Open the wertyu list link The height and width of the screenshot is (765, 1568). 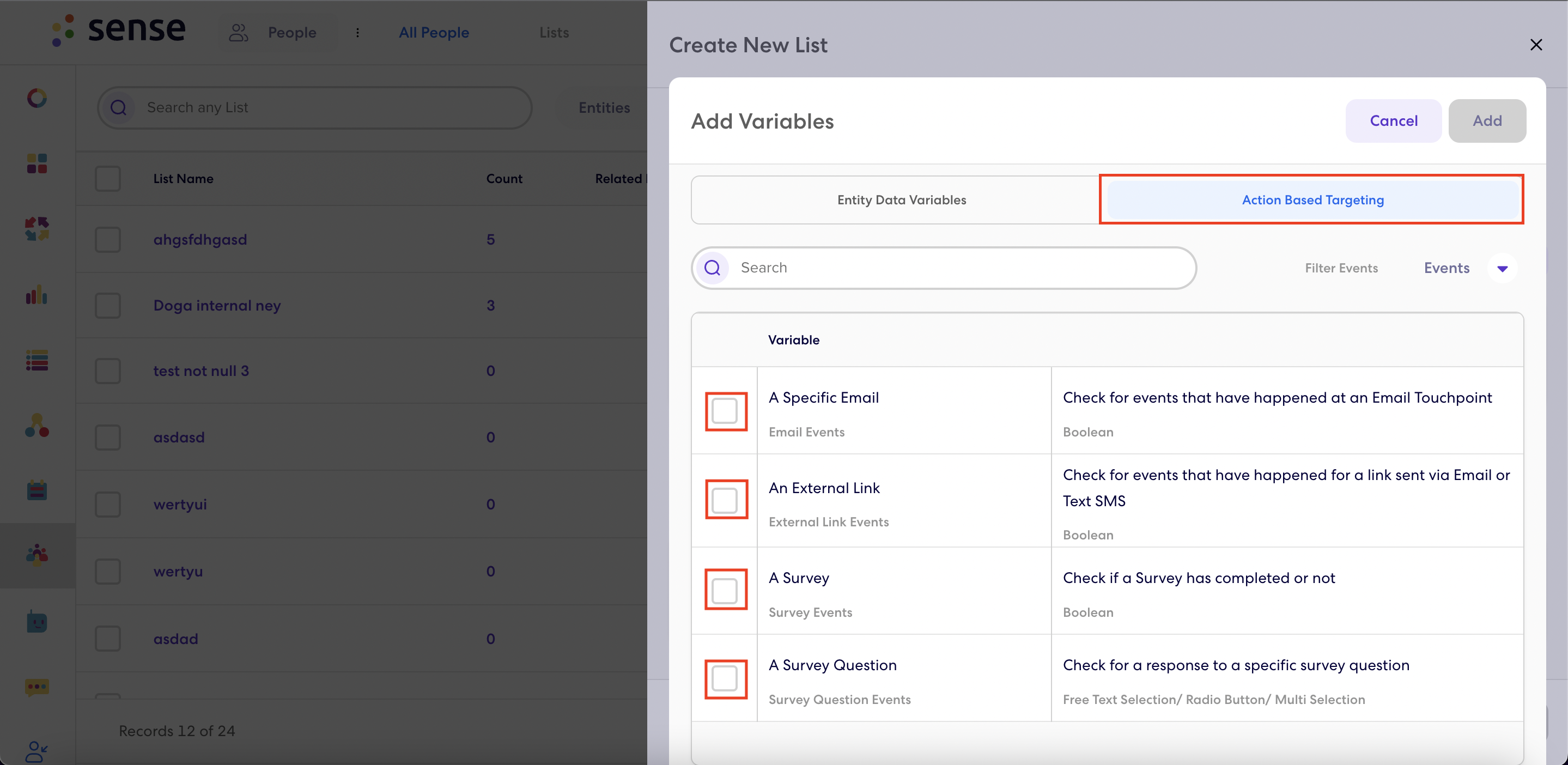178,572
